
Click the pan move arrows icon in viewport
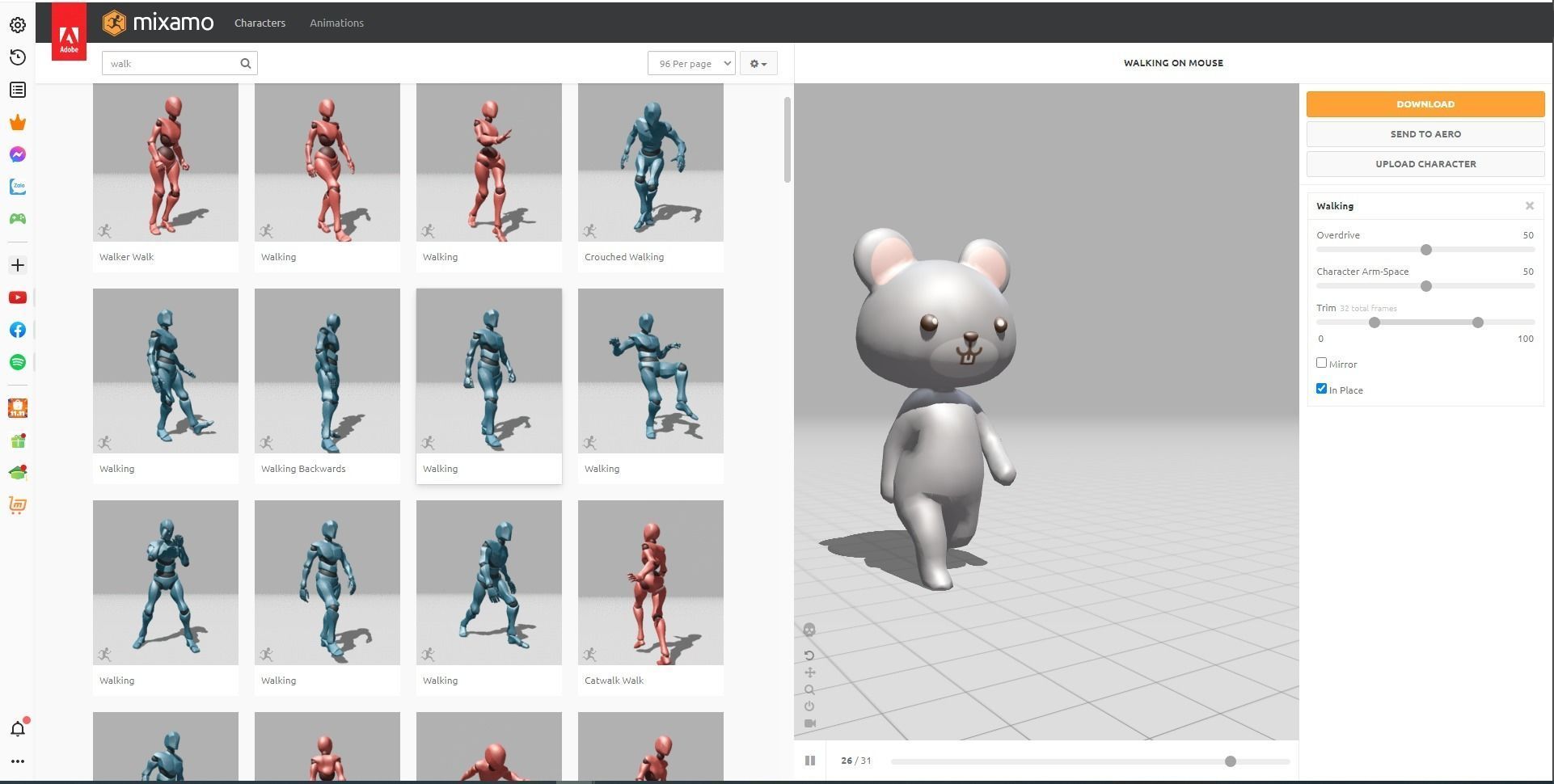tap(809, 672)
